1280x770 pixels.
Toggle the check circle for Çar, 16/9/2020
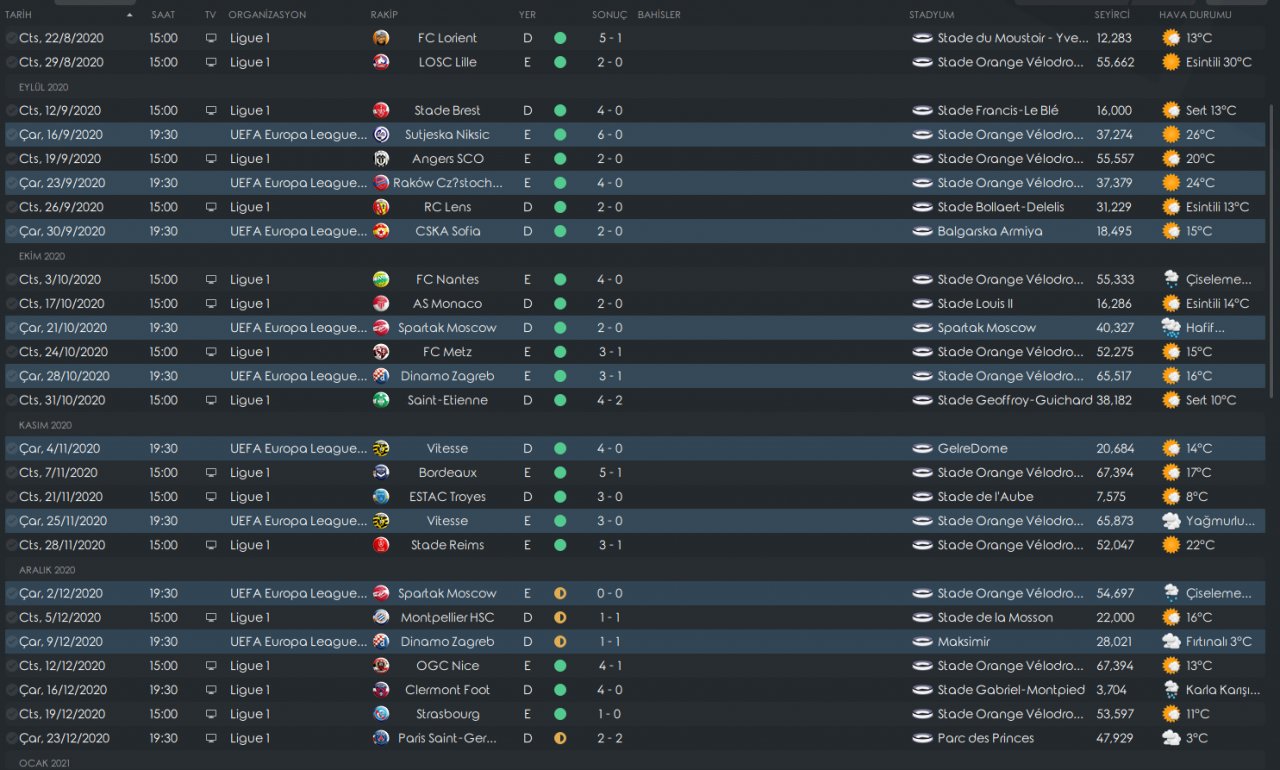click(11, 135)
